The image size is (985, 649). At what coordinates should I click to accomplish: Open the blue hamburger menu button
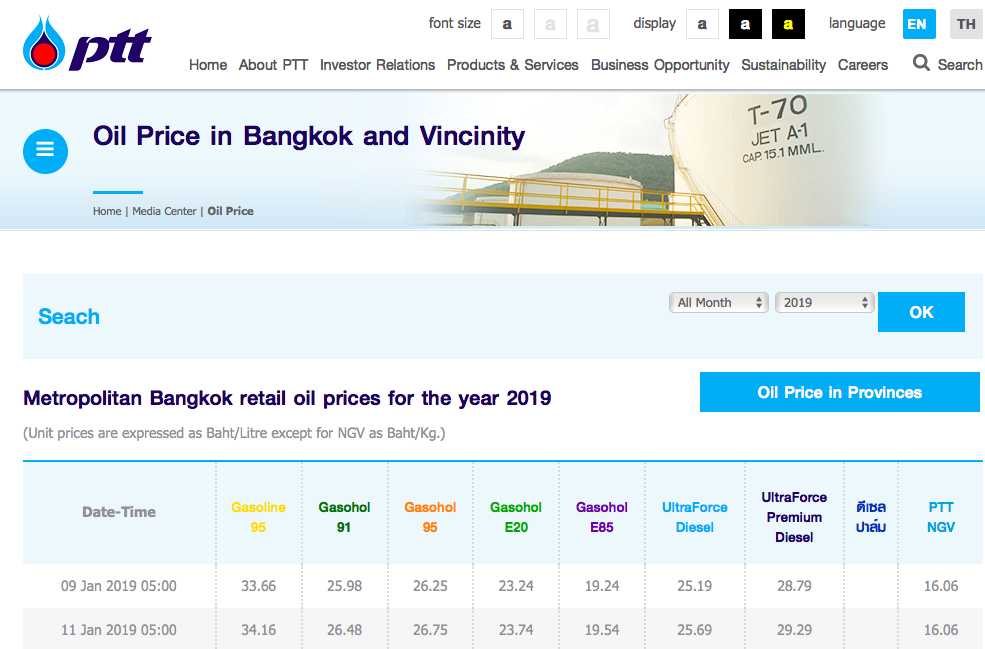point(45,151)
